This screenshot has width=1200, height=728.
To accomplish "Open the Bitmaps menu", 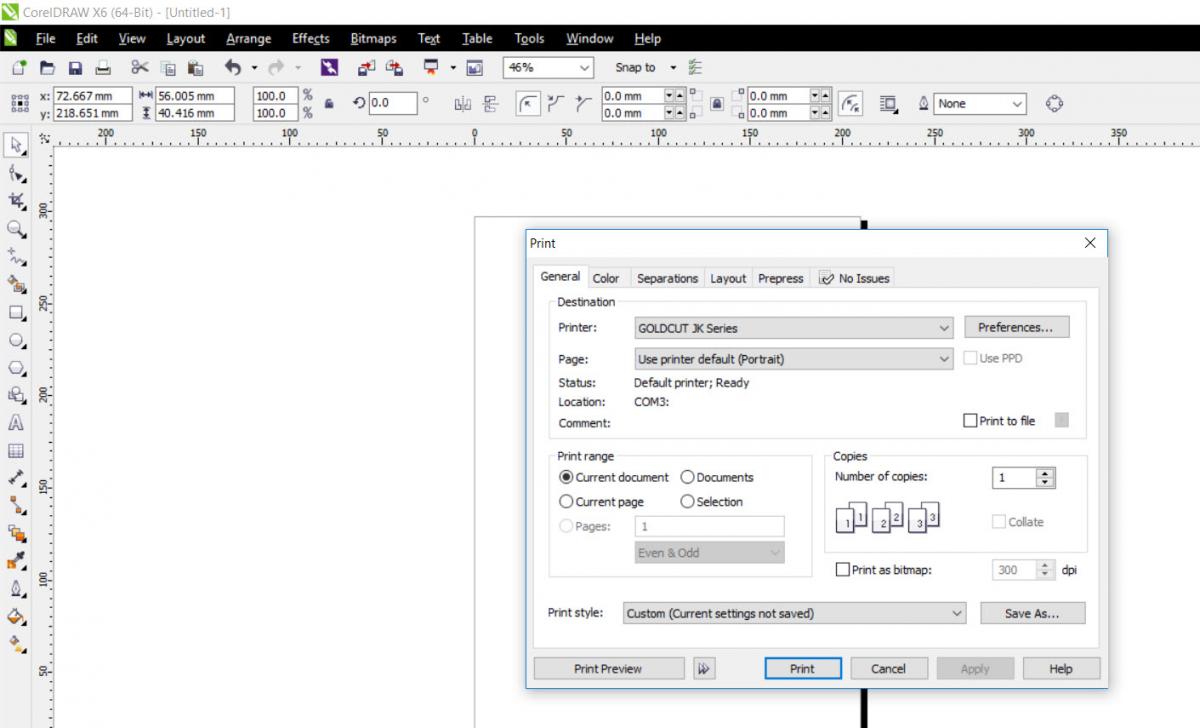I will tap(373, 39).
